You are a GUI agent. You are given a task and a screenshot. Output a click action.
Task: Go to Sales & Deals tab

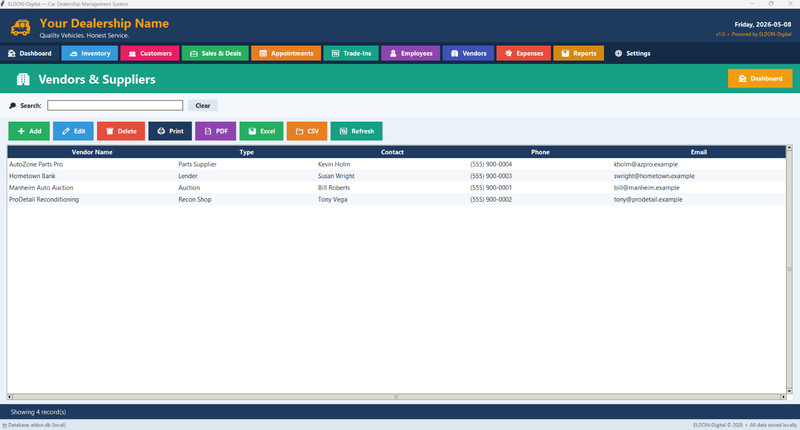tap(215, 54)
